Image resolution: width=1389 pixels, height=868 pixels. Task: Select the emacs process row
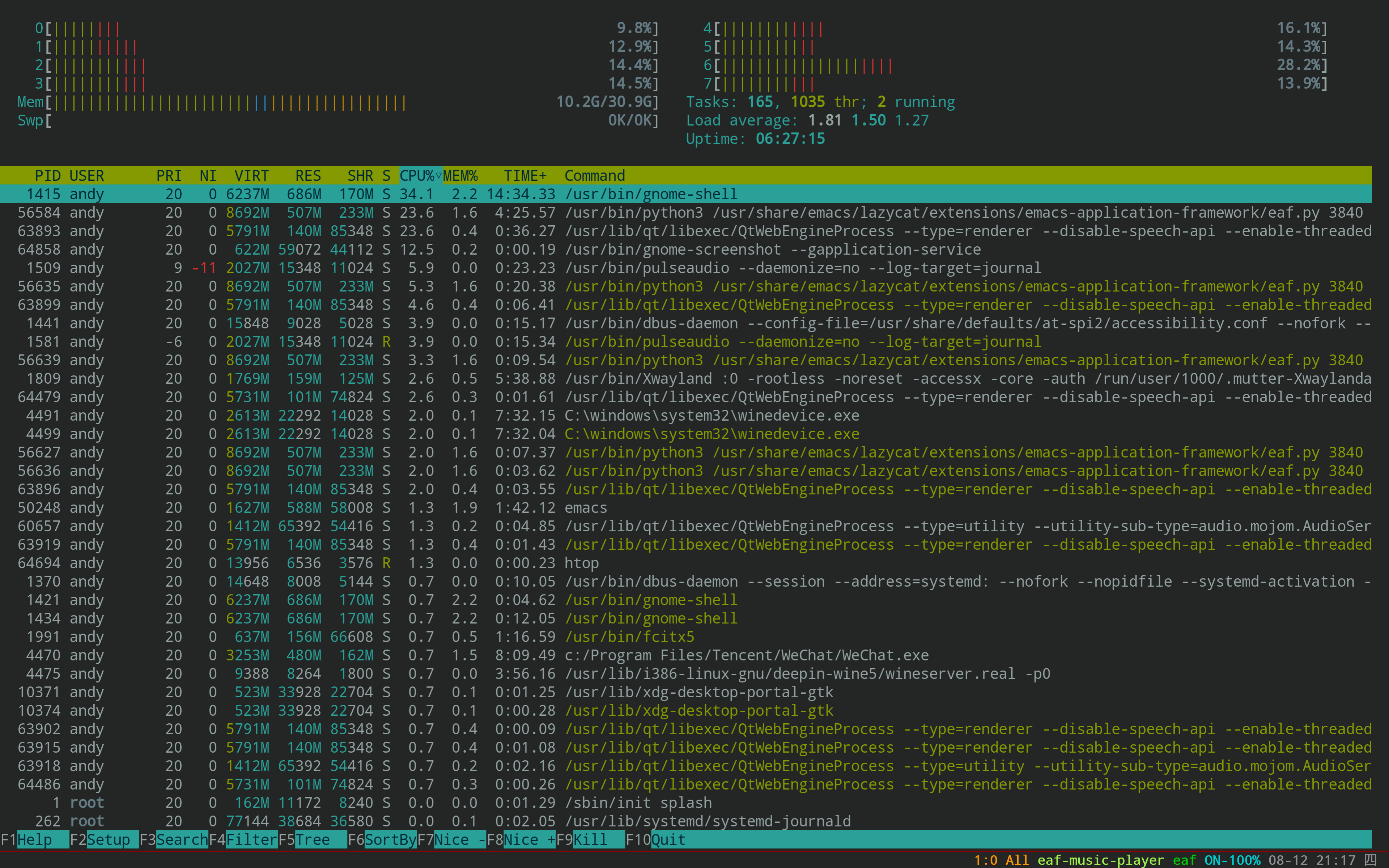[586, 507]
